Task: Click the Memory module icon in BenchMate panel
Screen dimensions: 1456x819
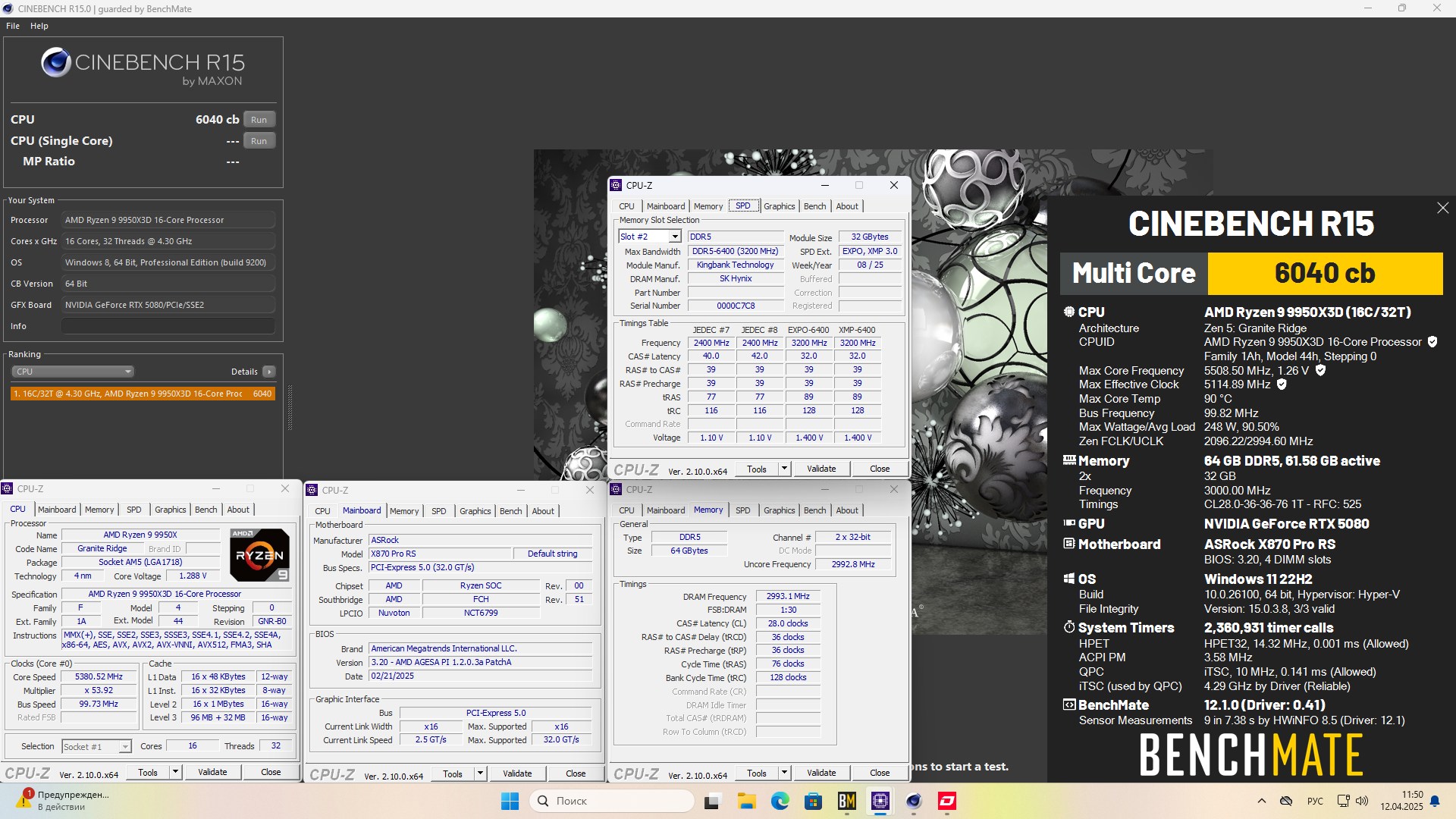Action: coord(1069,460)
